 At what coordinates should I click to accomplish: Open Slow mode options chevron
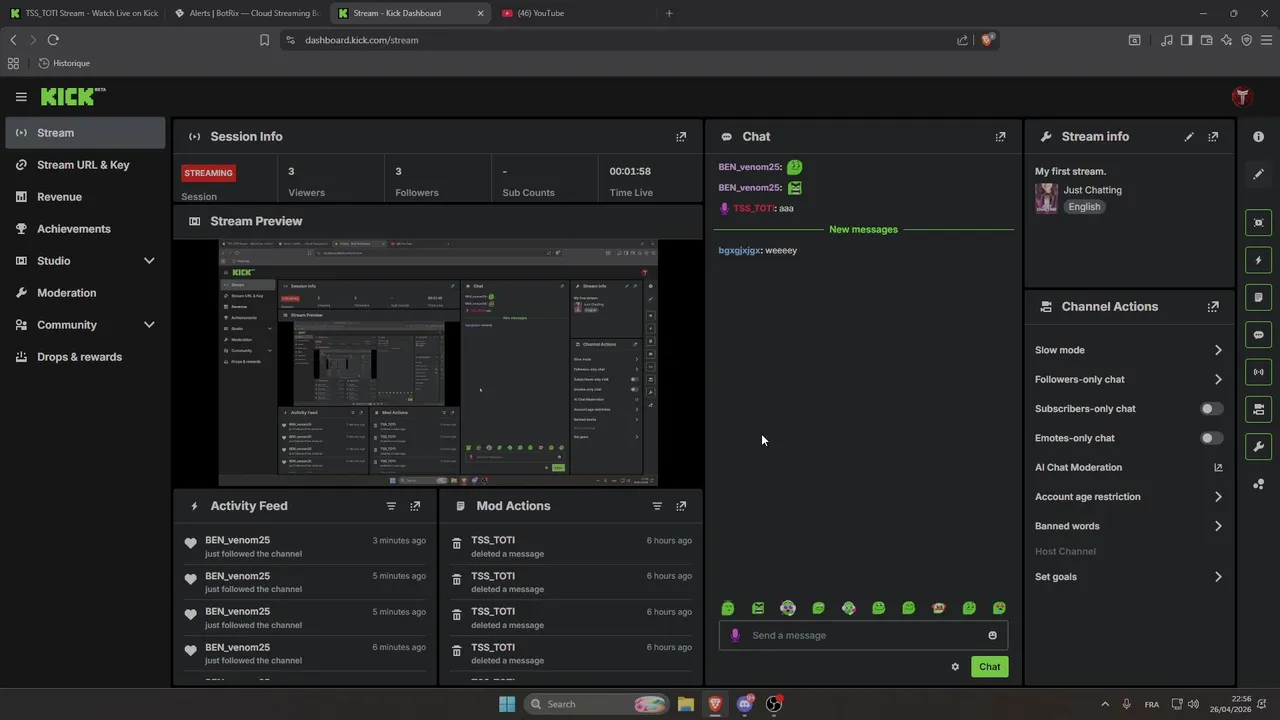coord(1218,350)
